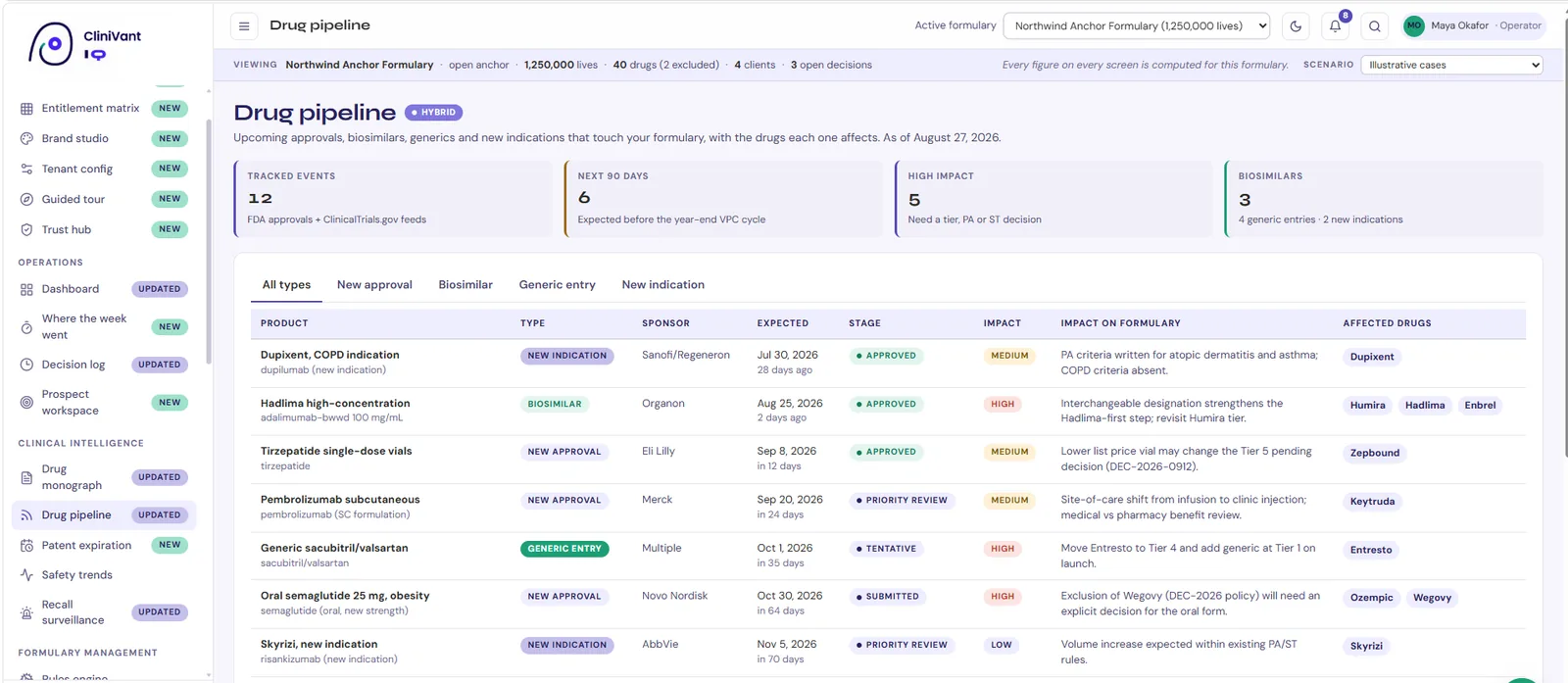
Task: Click Brand studio palette icon
Action: click(x=26, y=139)
